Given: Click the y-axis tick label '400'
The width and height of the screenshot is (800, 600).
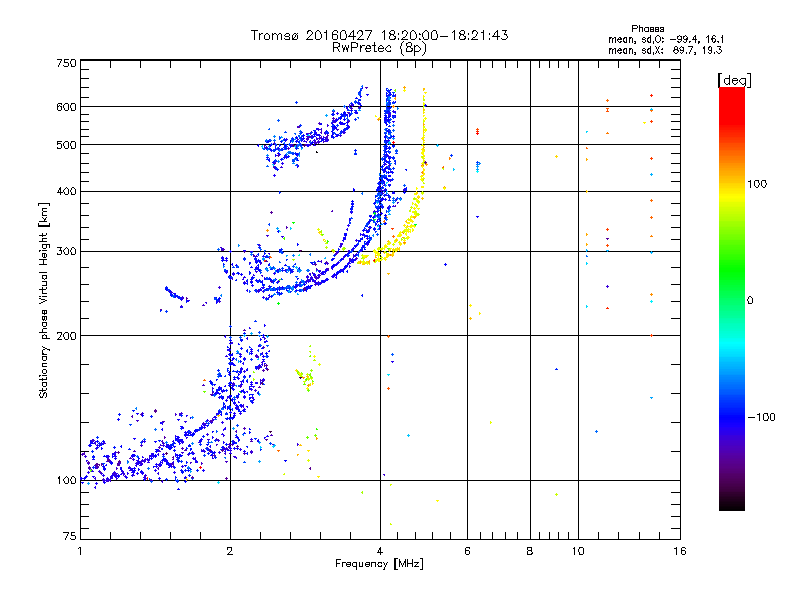Looking at the screenshot, I should click(66, 192).
